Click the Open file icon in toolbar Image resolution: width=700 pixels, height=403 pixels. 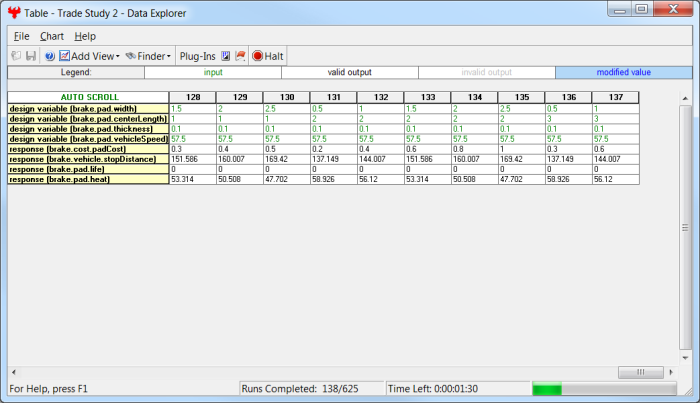17,56
